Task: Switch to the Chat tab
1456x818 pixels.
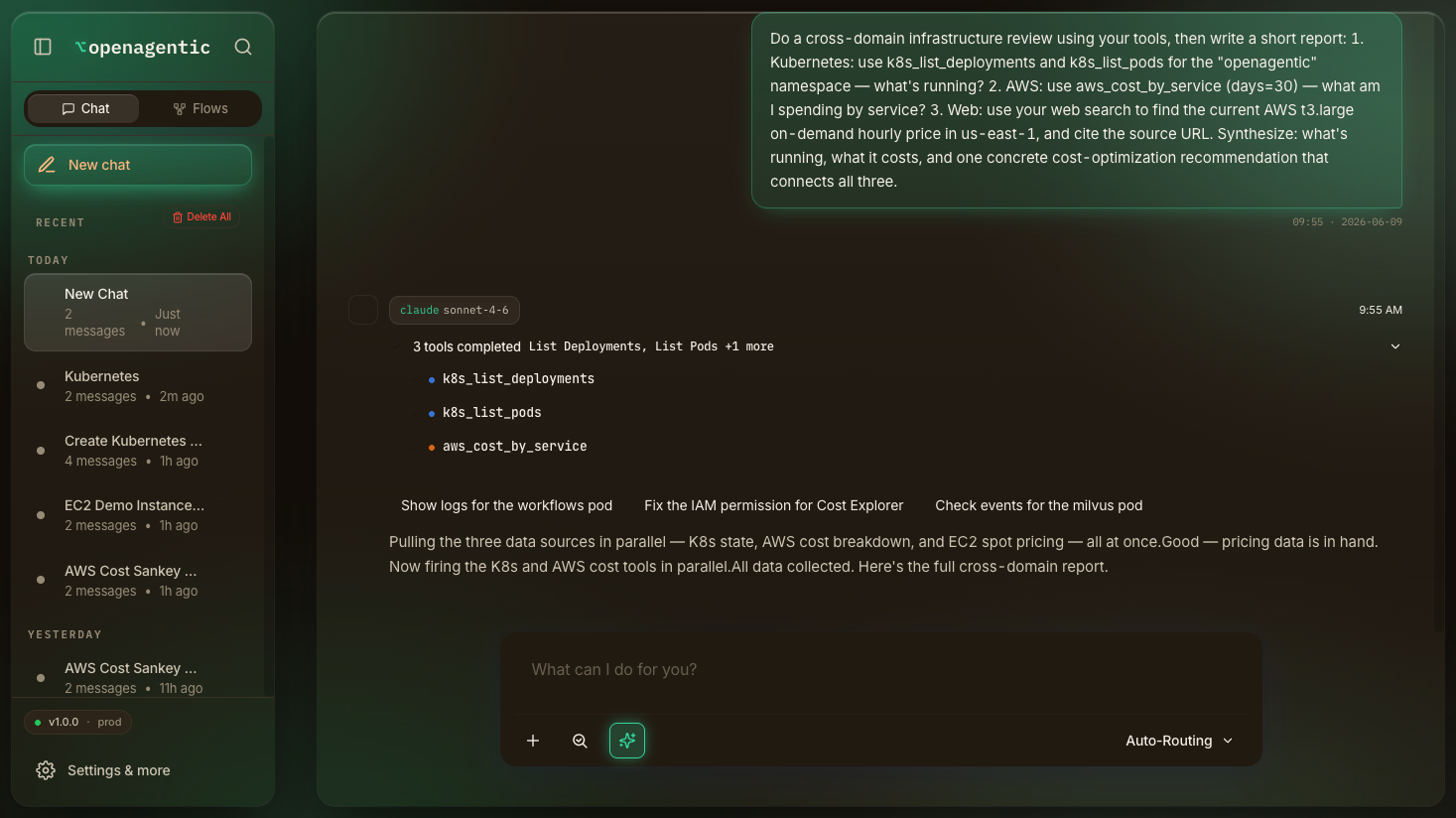Action: coord(83,108)
